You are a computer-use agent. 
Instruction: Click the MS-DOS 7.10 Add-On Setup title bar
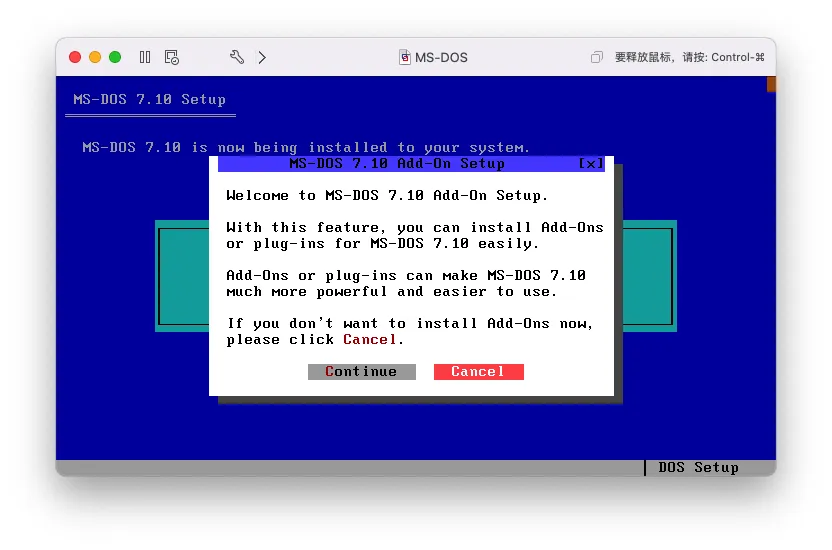click(x=411, y=164)
